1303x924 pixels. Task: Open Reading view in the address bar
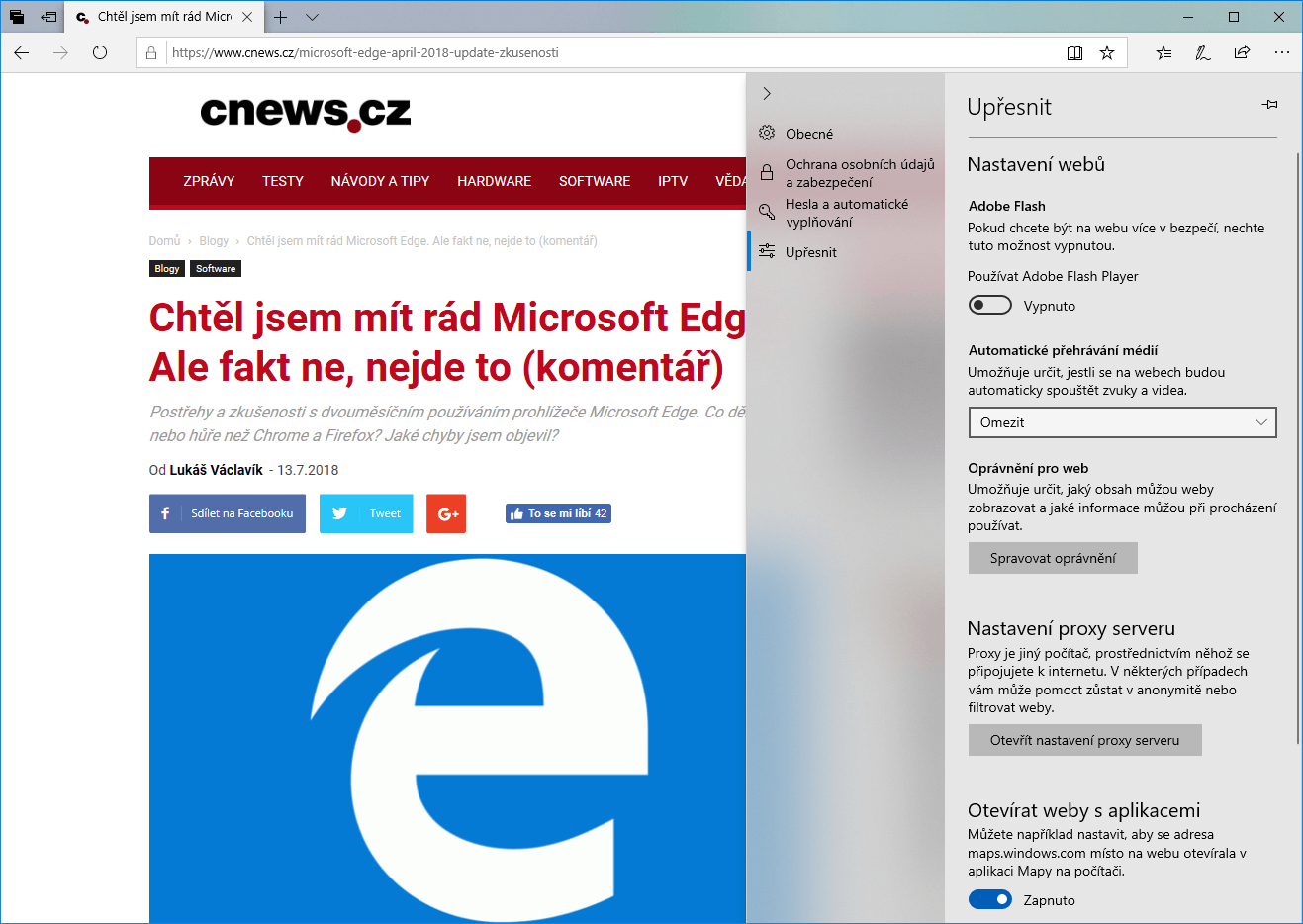[x=1074, y=52]
